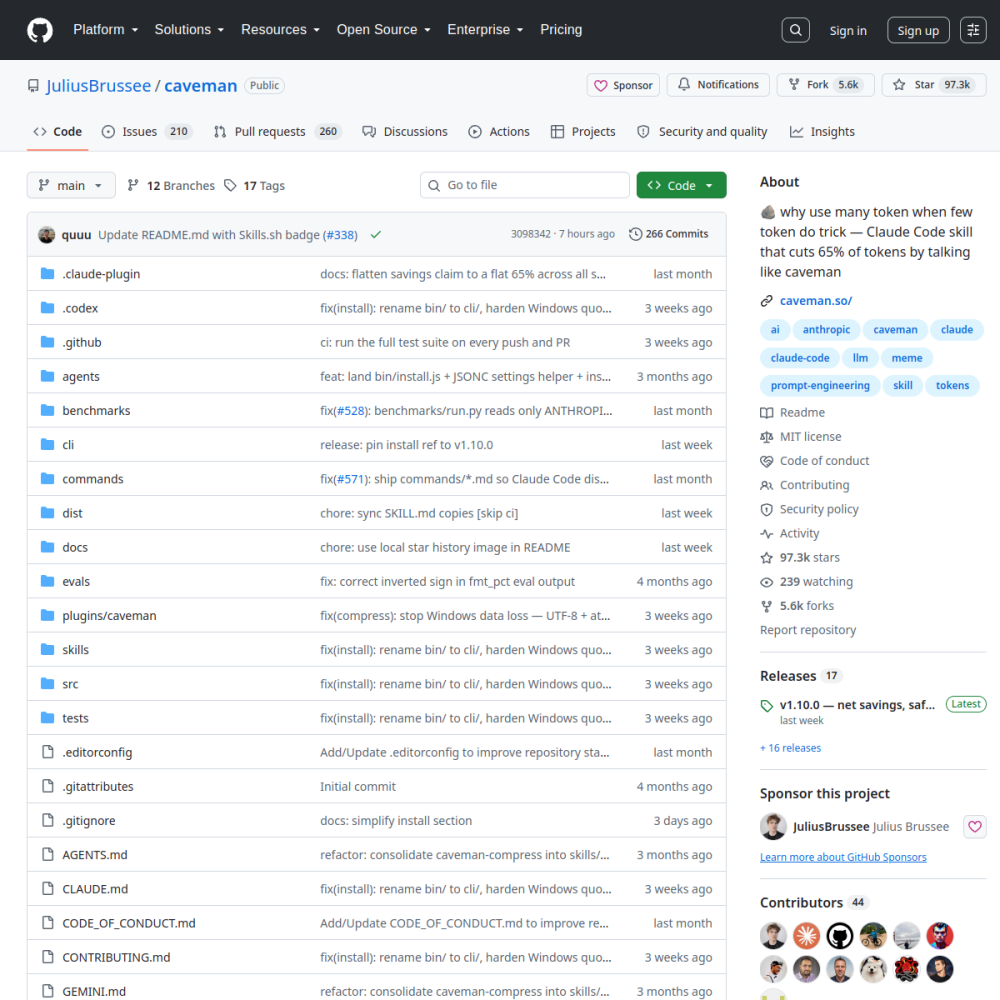This screenshot has width=1000, height=1000.
Task: Star the caveman repository
Action: [934, 85]
